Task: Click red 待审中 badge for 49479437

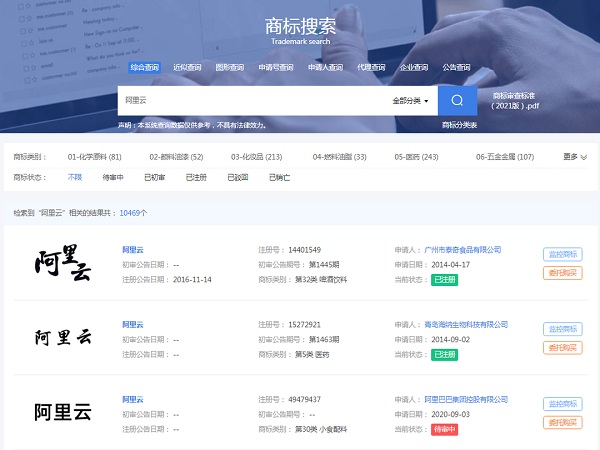Action: pos(445,429)
